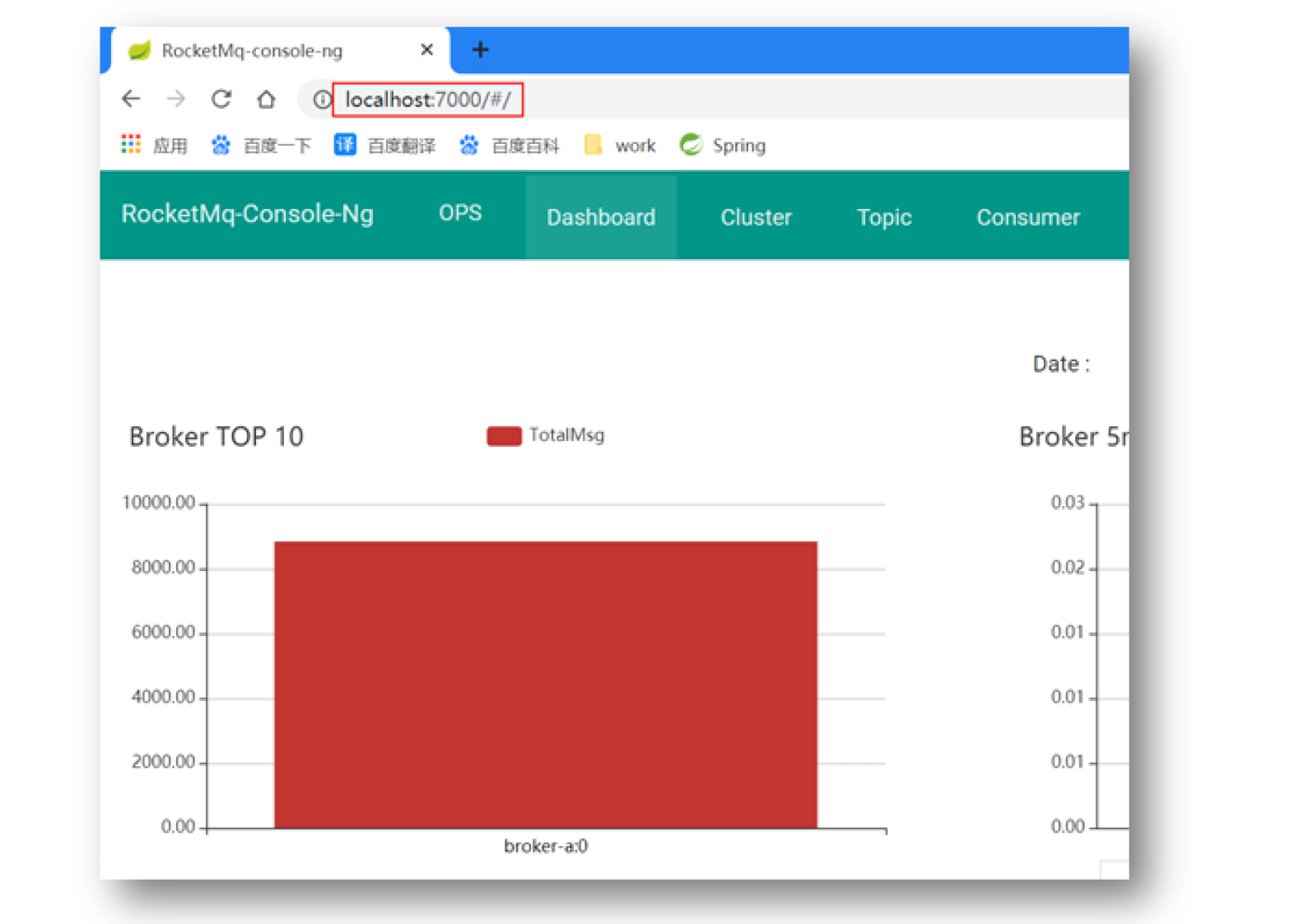Click the localhost:7000 address field
This screenshot has width=1313, height=924.
(428, 100)
